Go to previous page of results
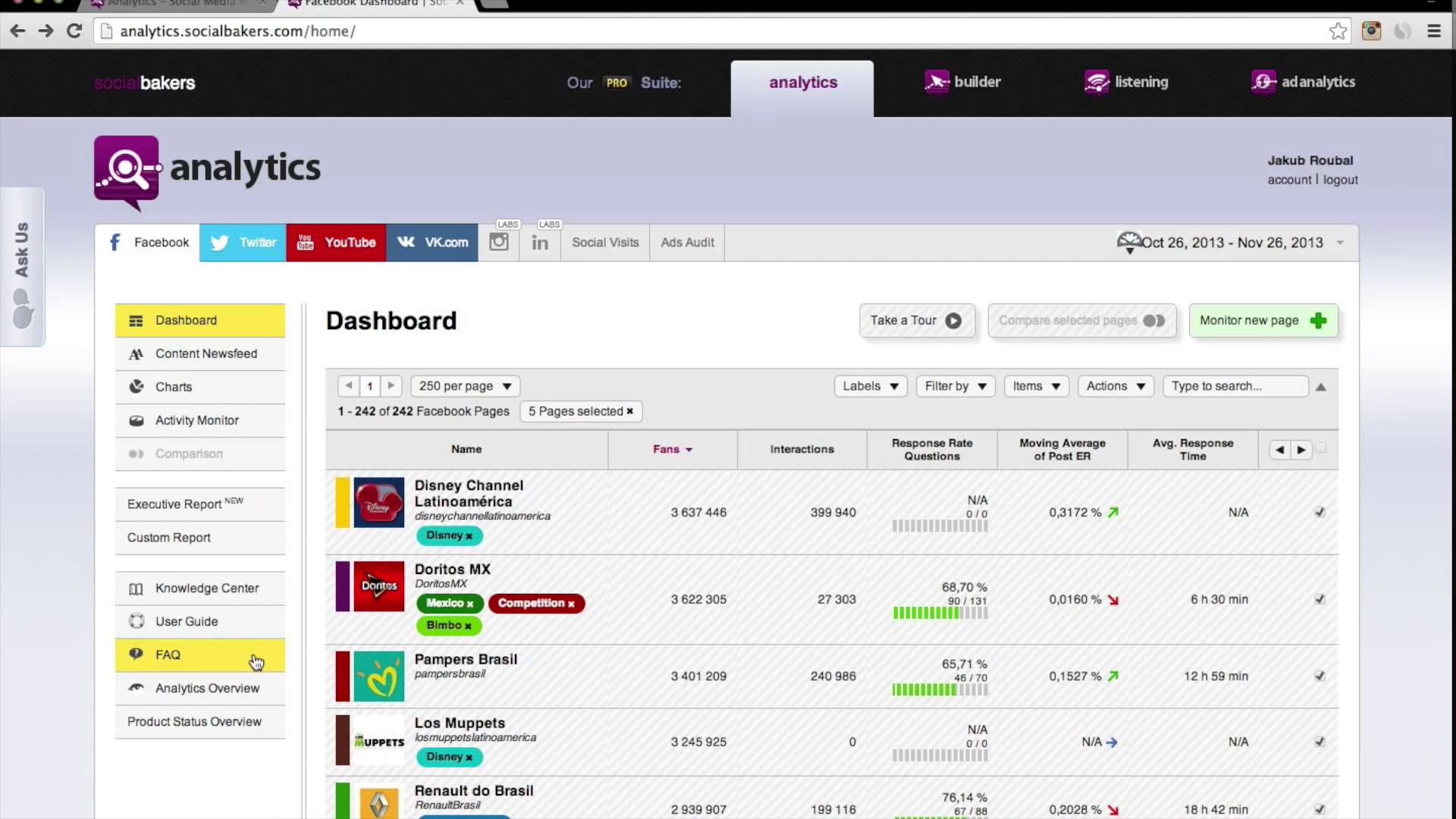1456x819 pixels. (x=348, y=386)
